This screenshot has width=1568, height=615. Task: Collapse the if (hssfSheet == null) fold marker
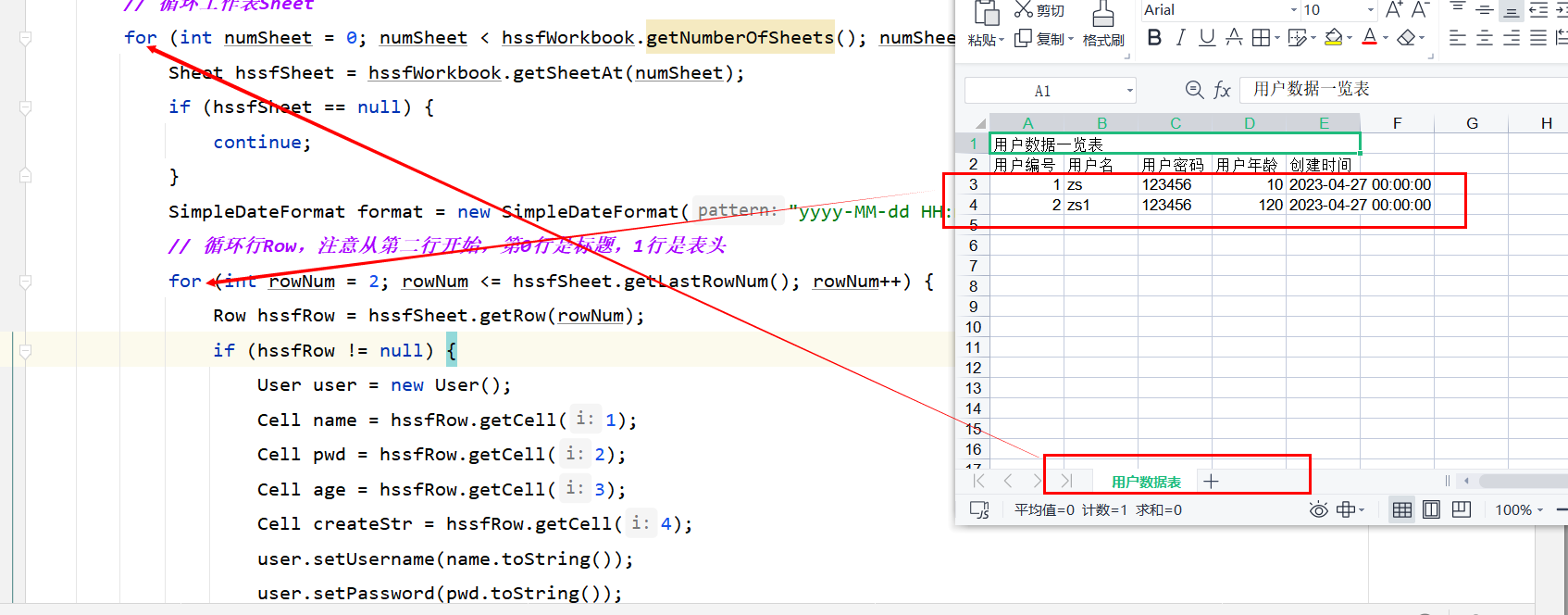[x=26, y=108]
